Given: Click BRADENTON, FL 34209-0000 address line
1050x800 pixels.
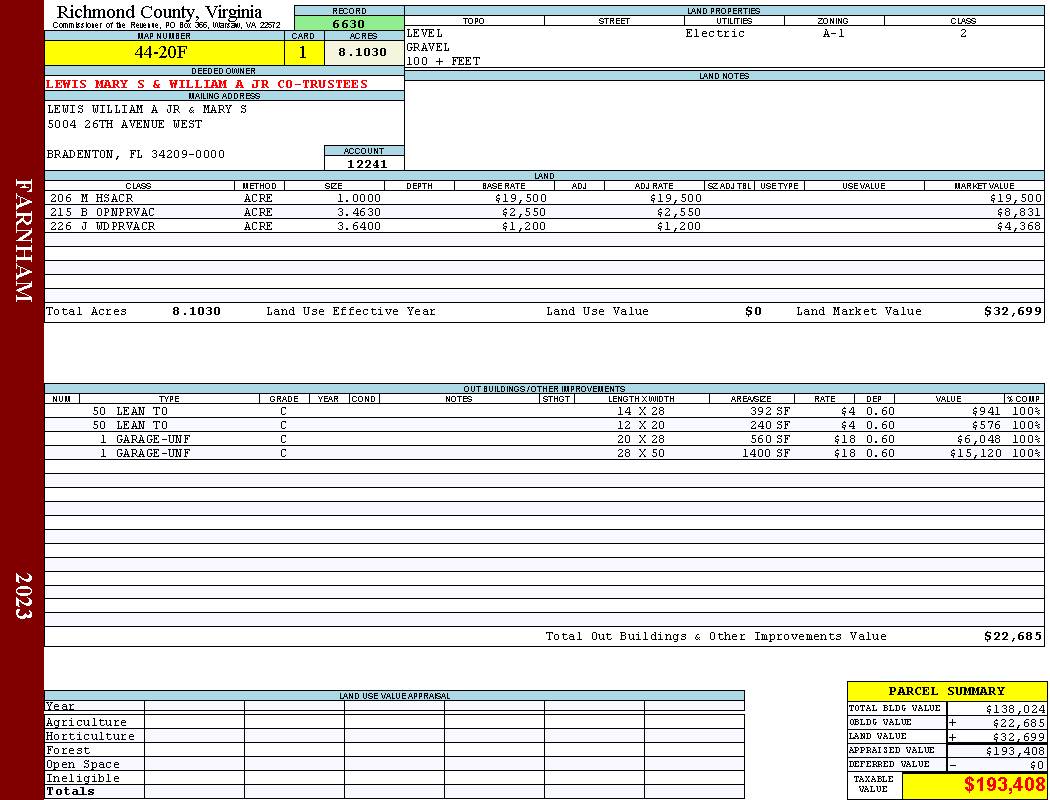Looking at the screenshot, I should click(136, 155).
